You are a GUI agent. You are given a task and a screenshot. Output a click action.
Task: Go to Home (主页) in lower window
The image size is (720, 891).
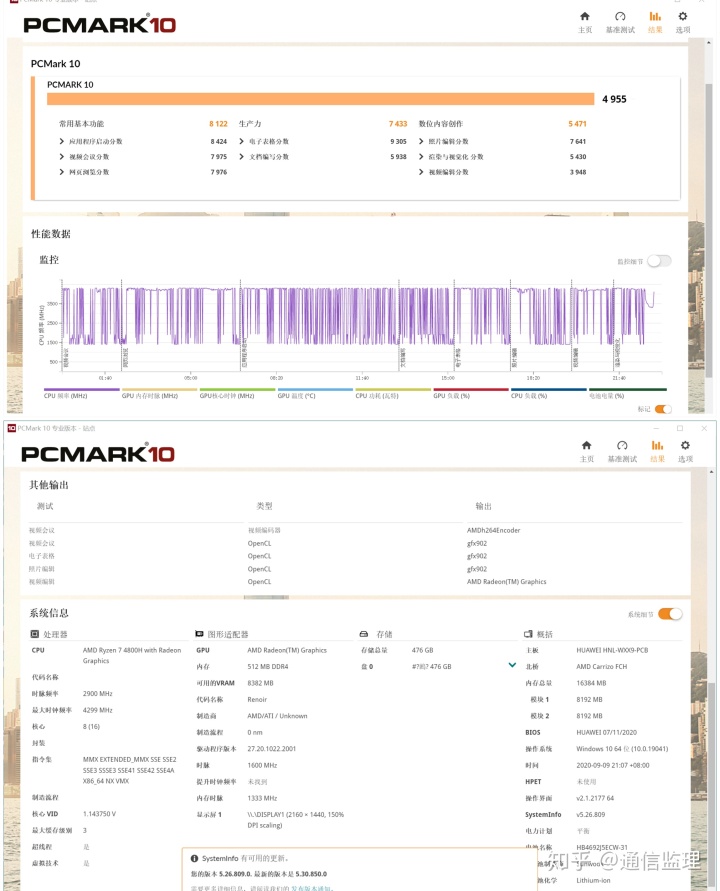(586, 451)
